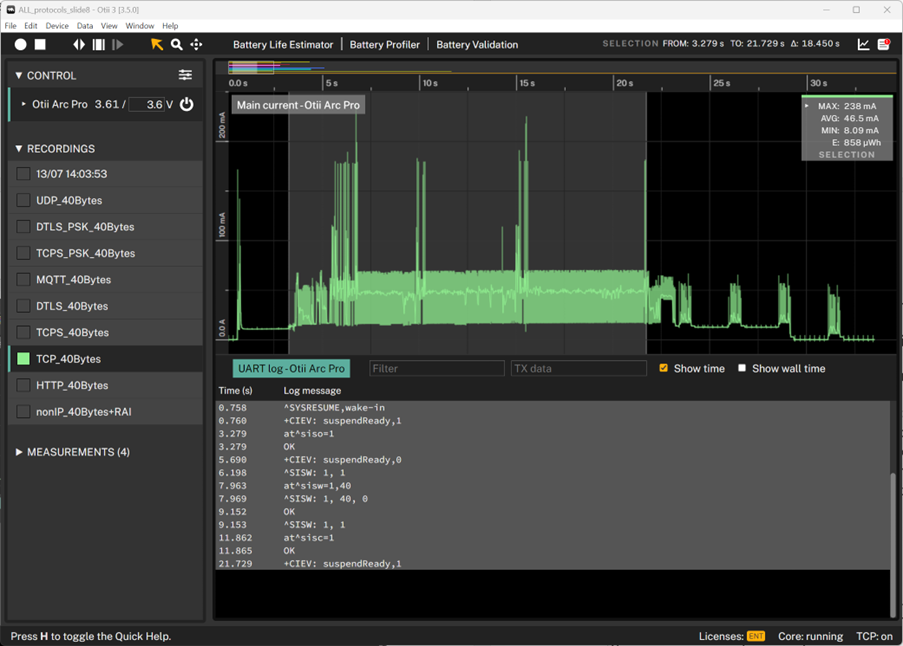Screen dimensions: 903x646
Task: Click the graph chart icon in top bar
Action: point(863,44)
